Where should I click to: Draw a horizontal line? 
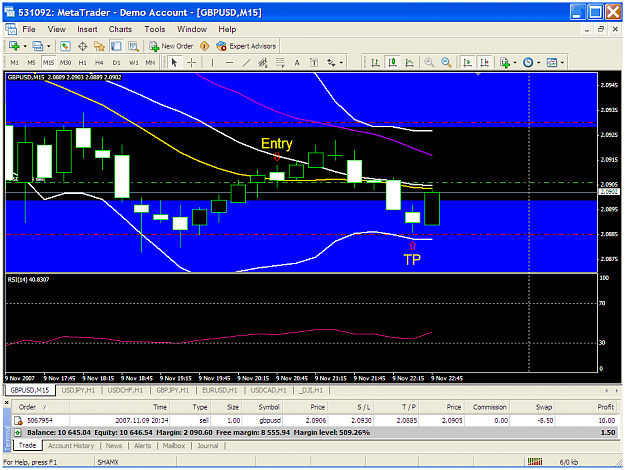229,63
